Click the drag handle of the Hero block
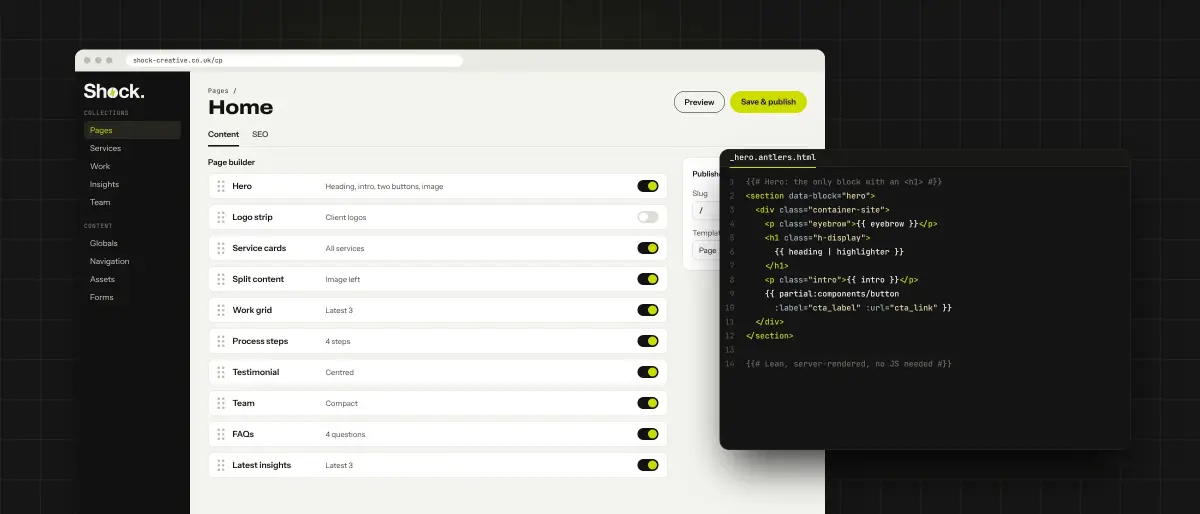 [x=221, y=186]
